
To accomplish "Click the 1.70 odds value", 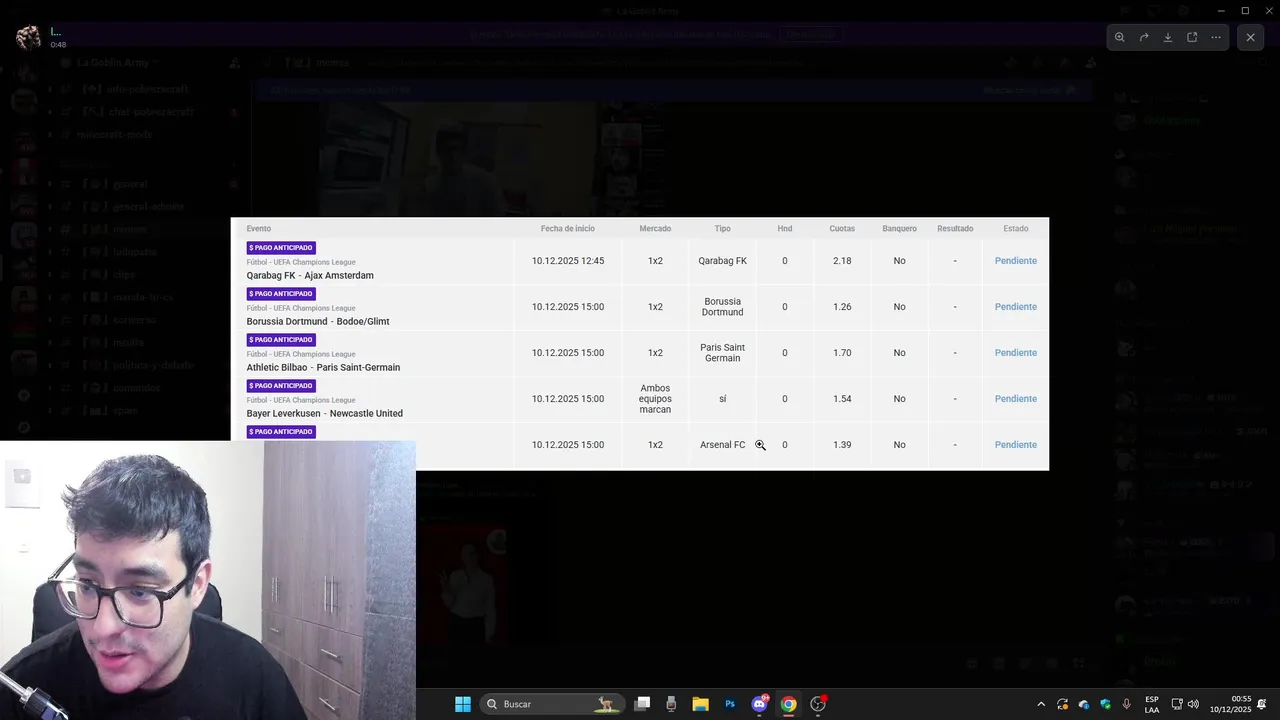I will (x=842, y=353).
